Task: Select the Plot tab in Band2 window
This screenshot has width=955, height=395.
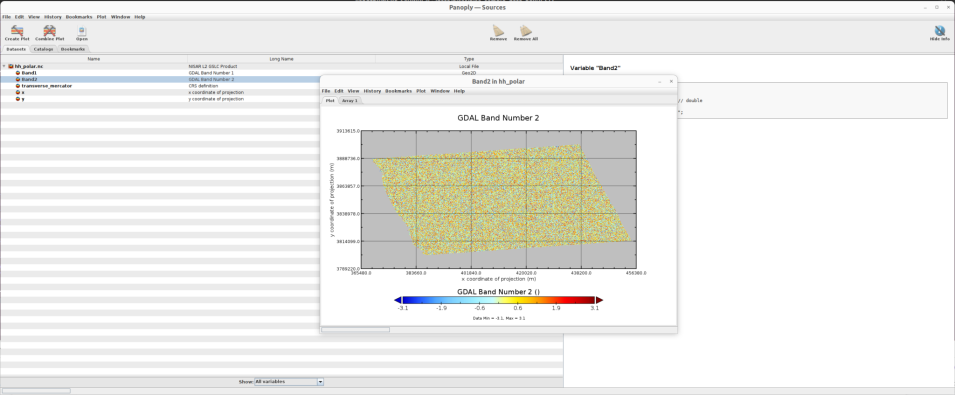Action: (x=329, y=100)
